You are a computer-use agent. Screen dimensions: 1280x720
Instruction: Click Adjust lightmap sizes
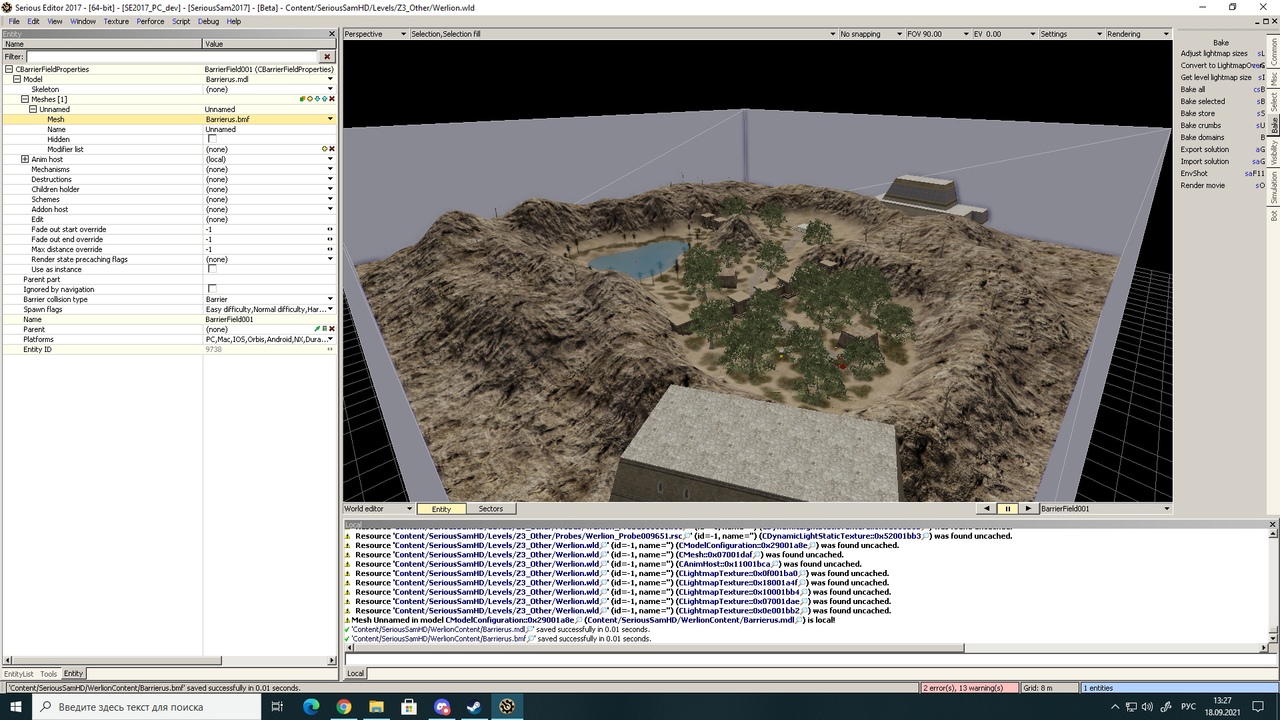pos(1214,53)
